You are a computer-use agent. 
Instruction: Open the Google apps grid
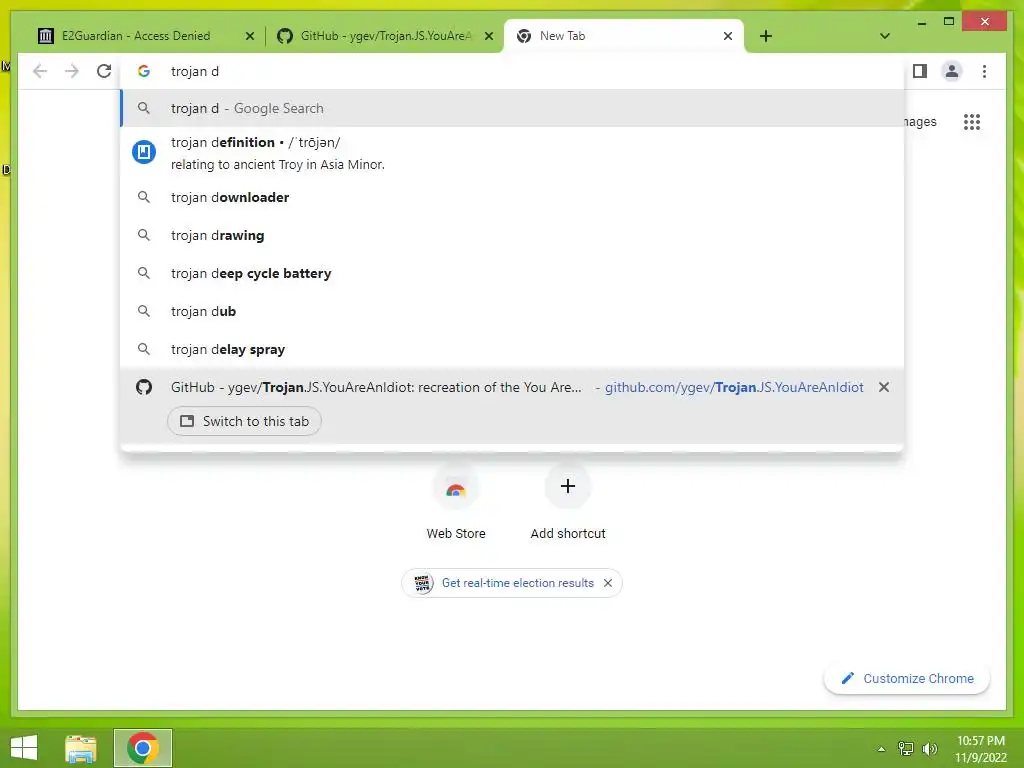point(972,121)
